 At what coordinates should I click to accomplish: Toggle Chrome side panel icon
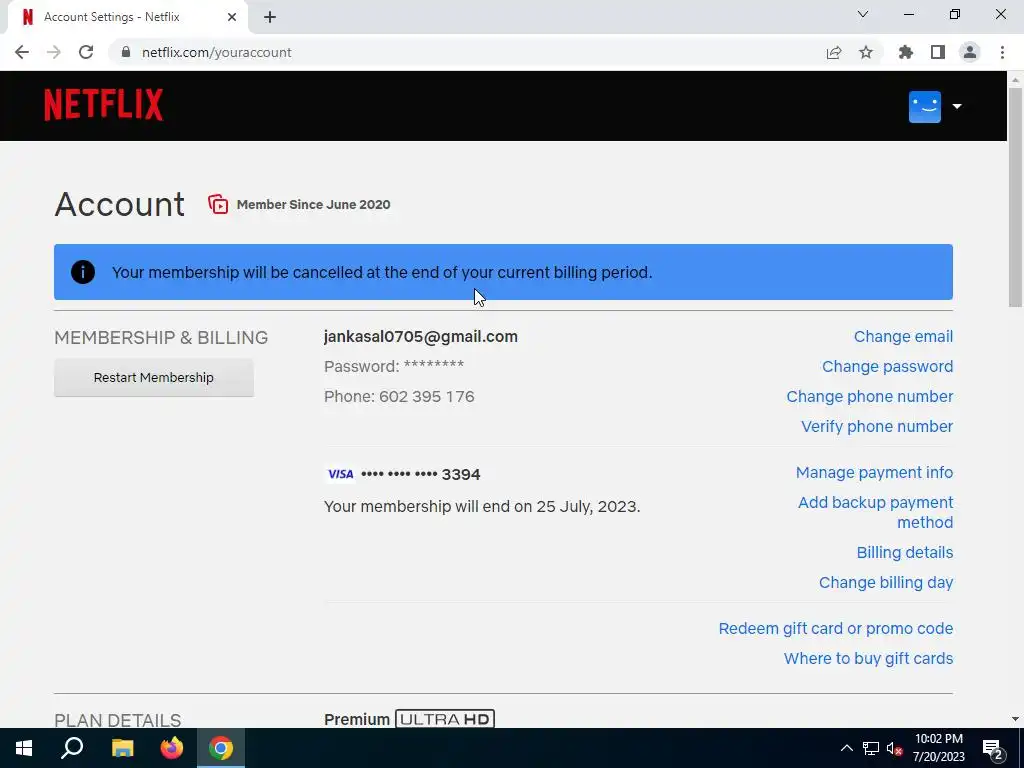[x=938, y=52]
